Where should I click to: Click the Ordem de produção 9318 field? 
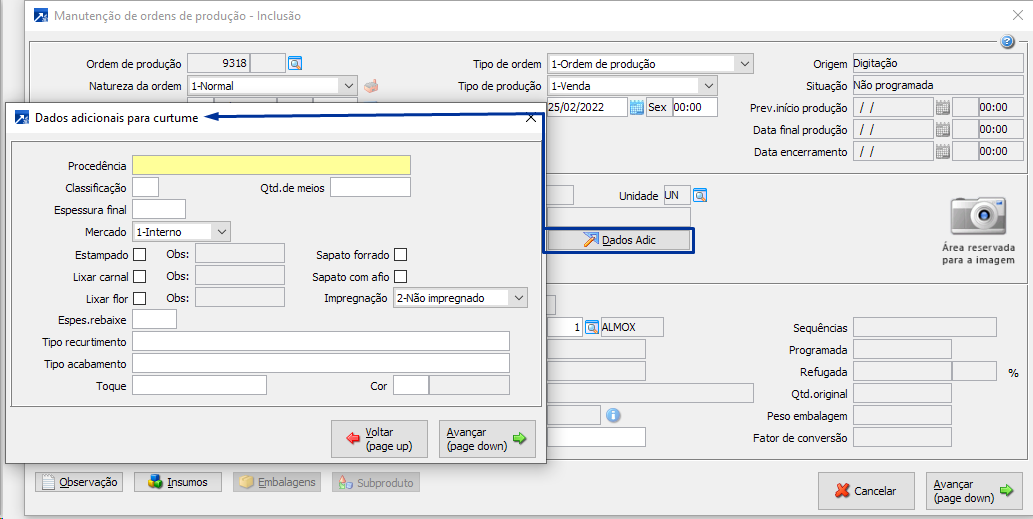[x=219, y=63]
